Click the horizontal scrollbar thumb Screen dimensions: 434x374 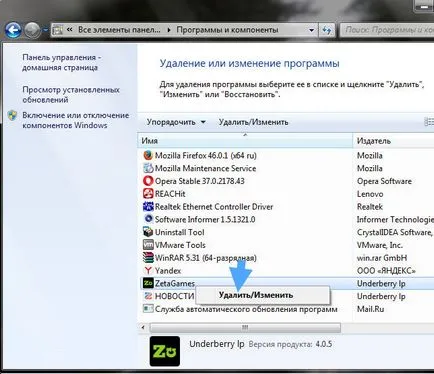click(245, 328)
